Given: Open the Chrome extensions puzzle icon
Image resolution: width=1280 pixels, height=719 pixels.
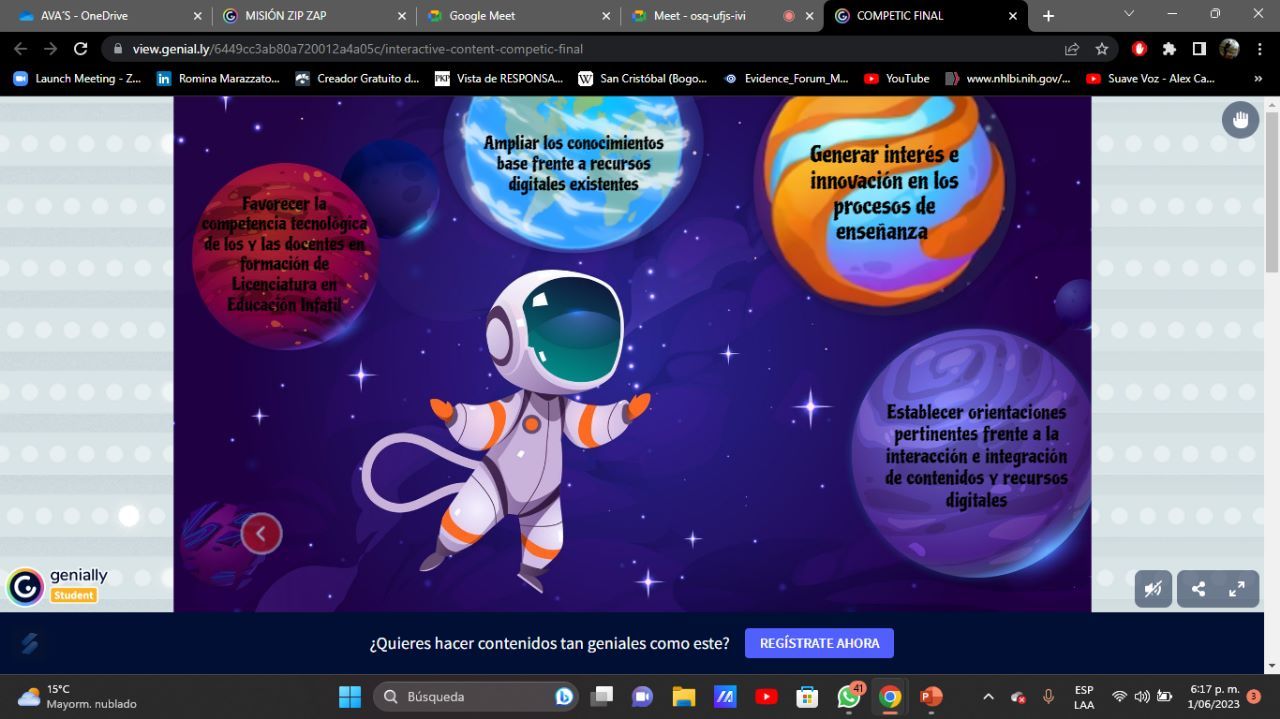Looking at the screenshot, I should [x=1169, y=49].
